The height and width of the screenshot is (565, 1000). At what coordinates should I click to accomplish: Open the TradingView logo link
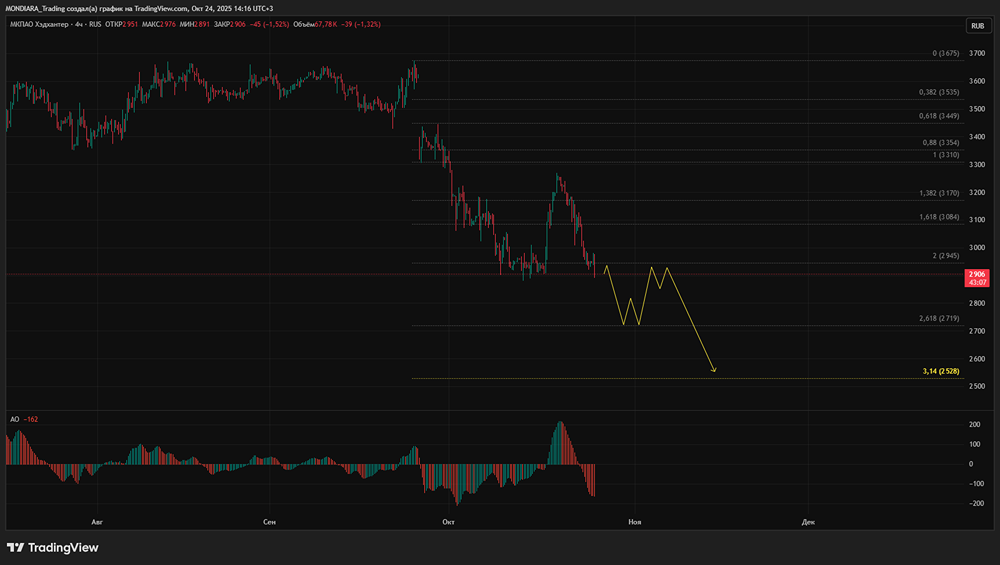coord(53,547)
